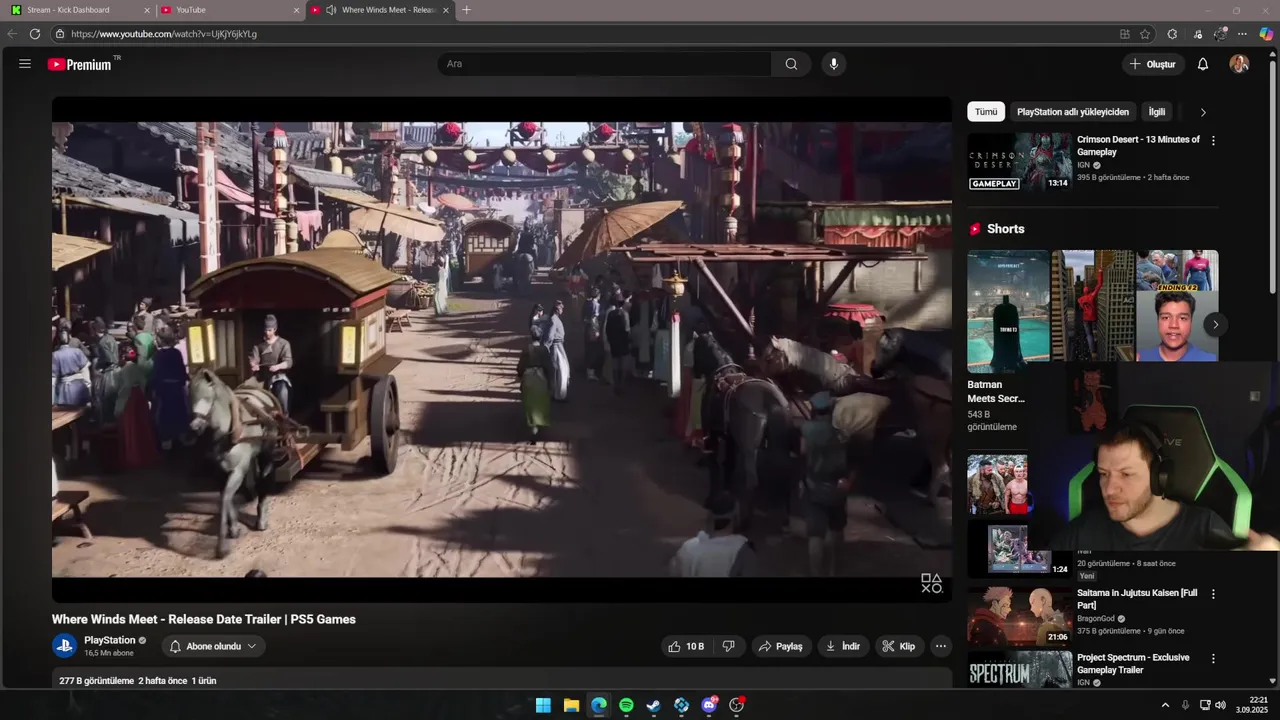Screen dimensions: 1280x720
Task: Open the Crimson Desert gameplay thumbnail
Action: [x=1019, y=162]
